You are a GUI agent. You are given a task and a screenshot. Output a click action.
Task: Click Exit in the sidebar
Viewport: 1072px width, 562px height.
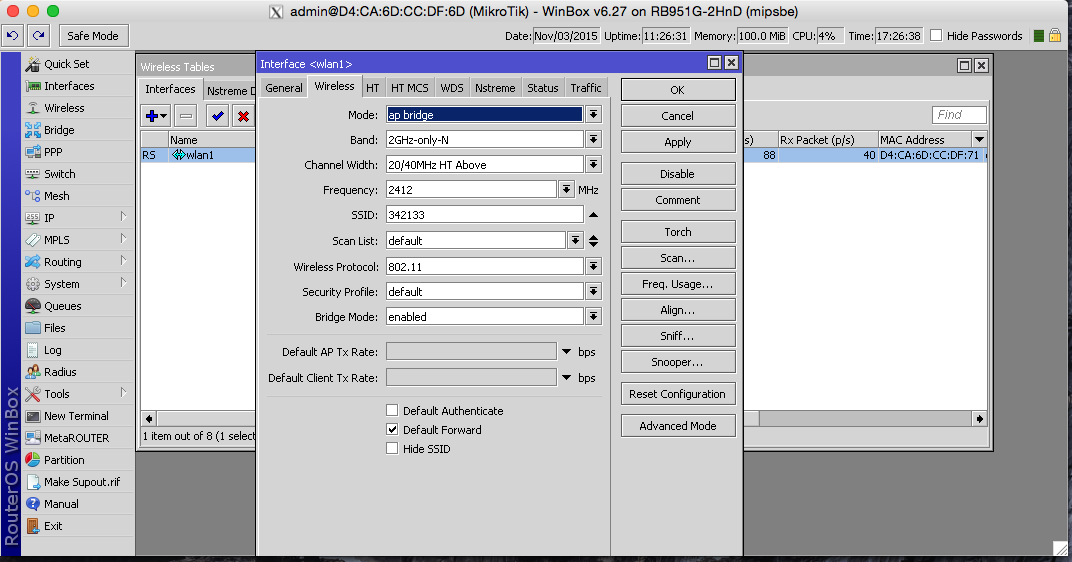(x=78, y=526)
